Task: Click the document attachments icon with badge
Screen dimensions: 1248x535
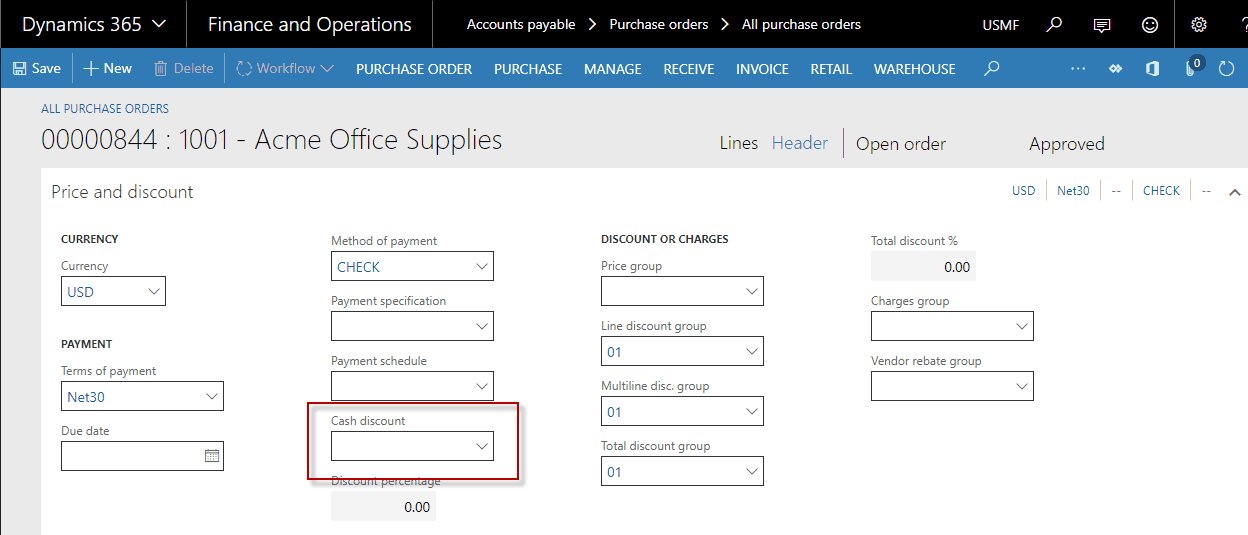Action: point(1192,68)
